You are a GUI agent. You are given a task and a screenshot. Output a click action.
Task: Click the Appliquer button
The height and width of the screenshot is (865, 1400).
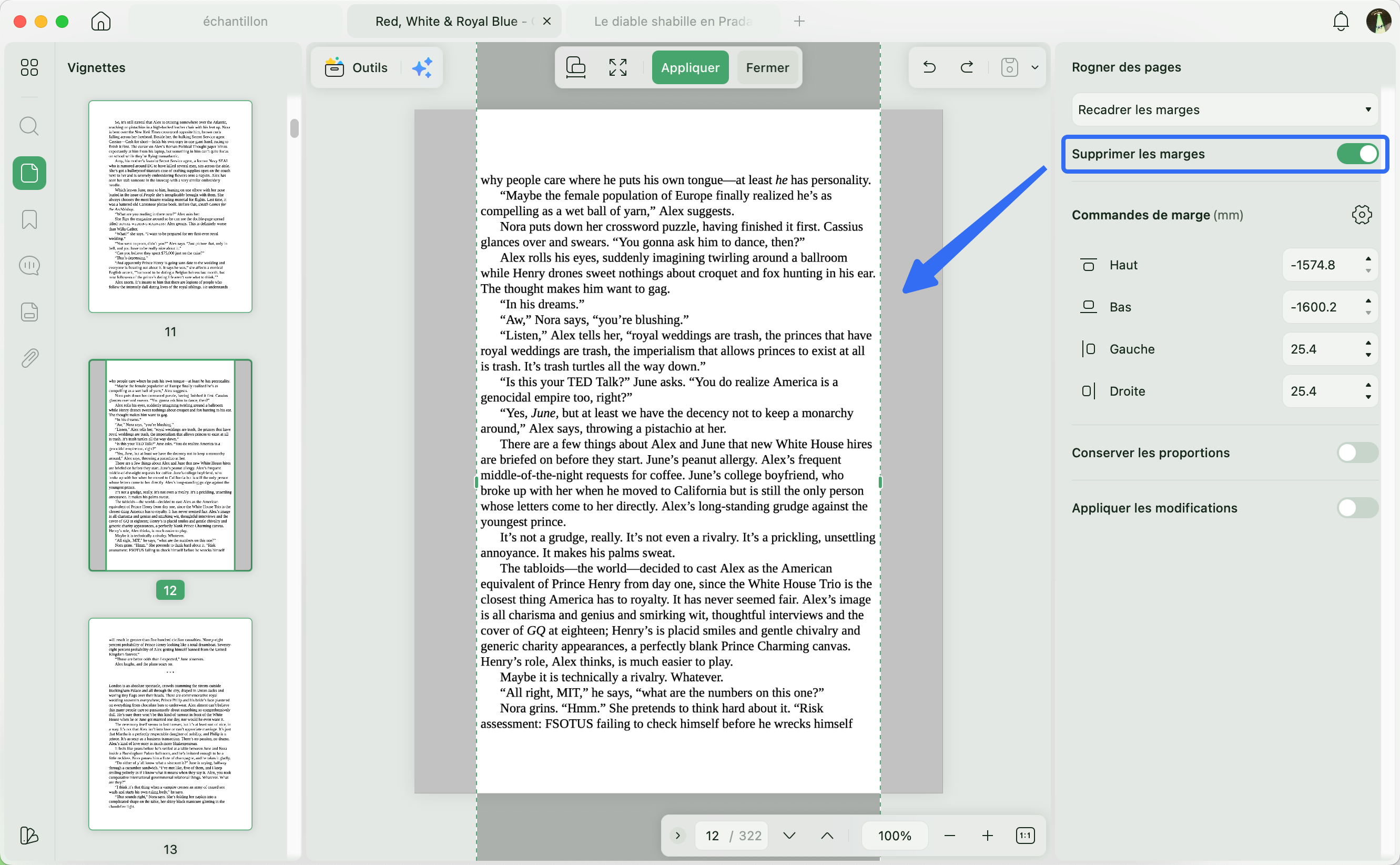(690, 67)
